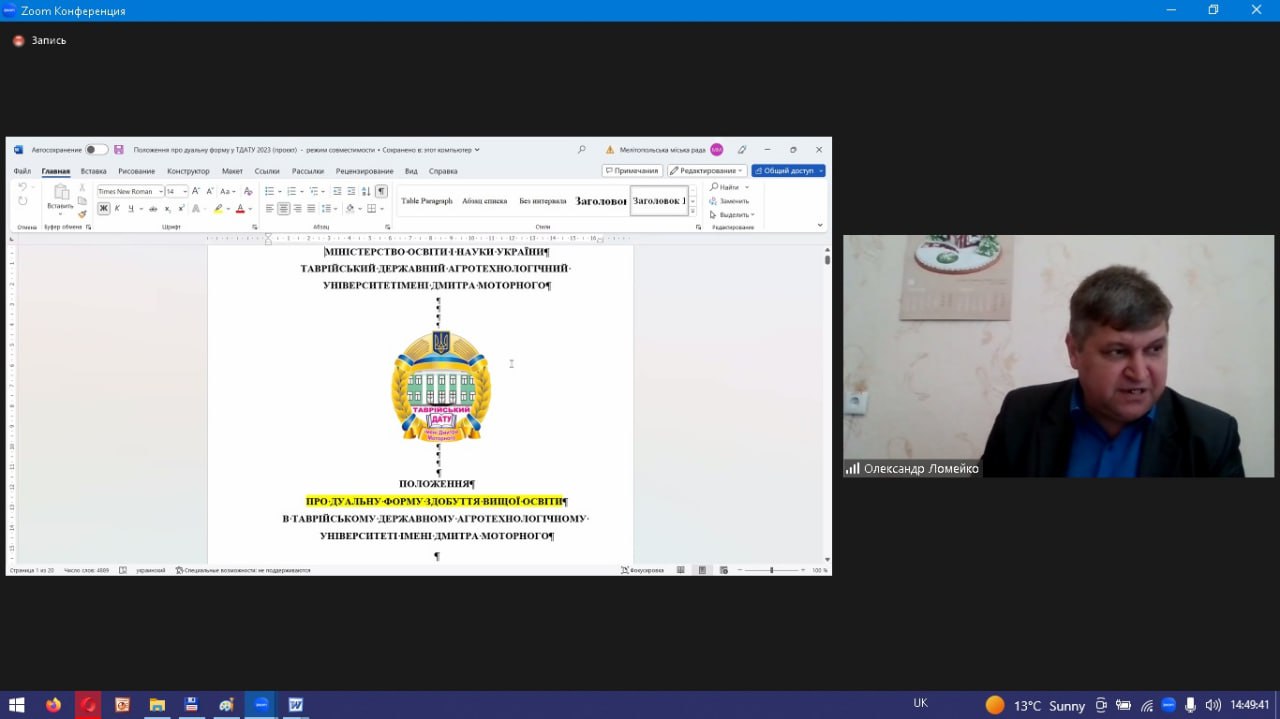Toggle Italic К formatting
Screen dimensions: 1280x719
[117, 209]
